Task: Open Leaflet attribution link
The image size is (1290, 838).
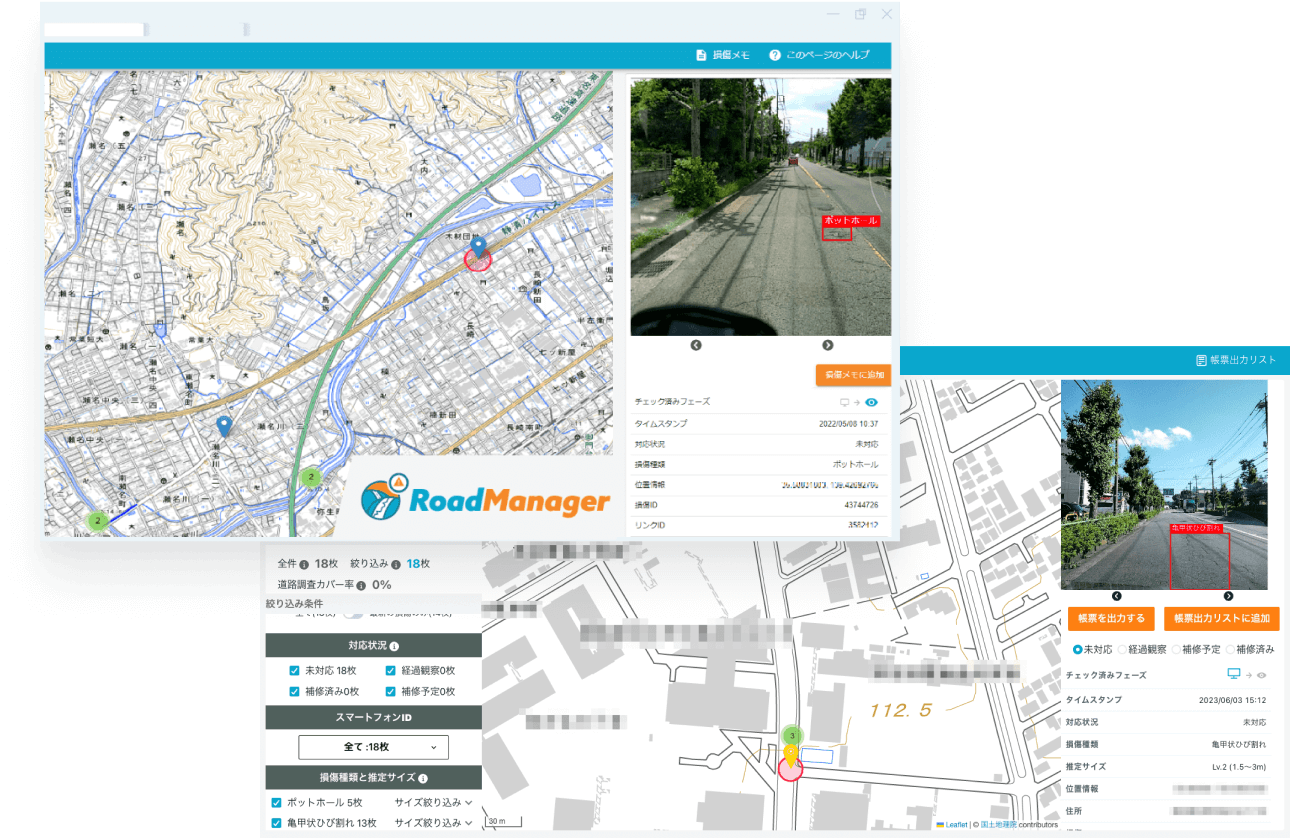Action: point(956,824)
